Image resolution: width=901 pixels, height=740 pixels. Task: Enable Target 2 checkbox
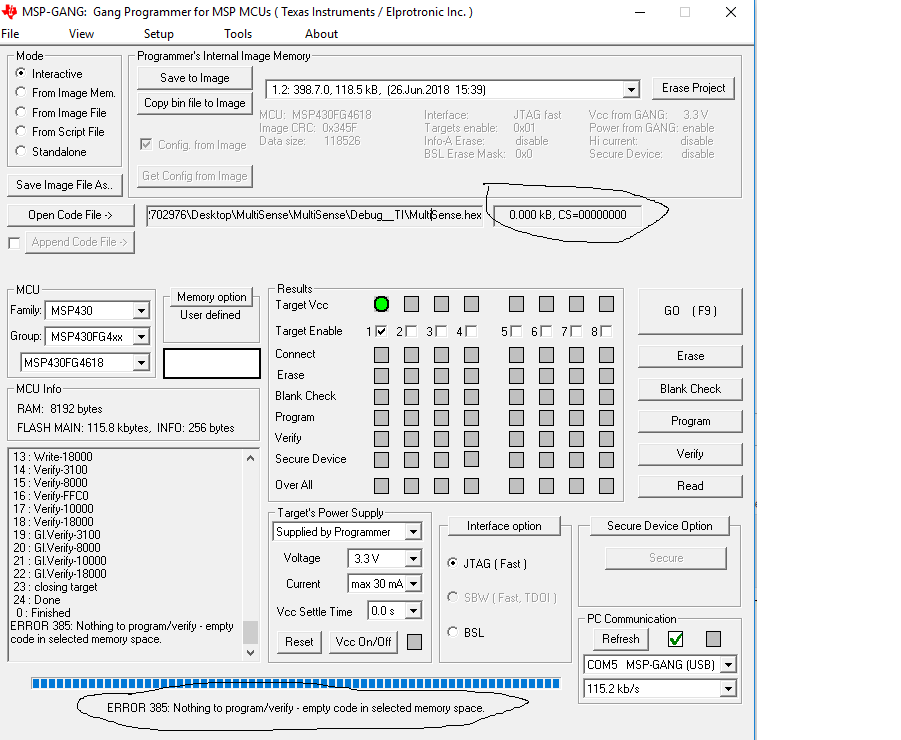(410, 331)
